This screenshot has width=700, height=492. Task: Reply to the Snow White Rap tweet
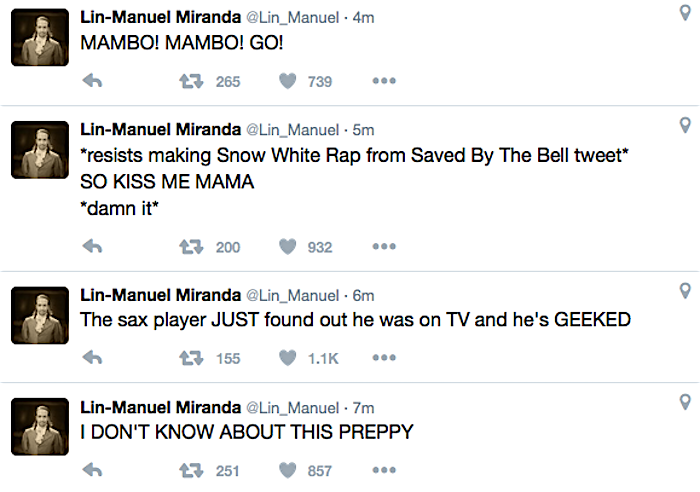[x=92, y=247]
